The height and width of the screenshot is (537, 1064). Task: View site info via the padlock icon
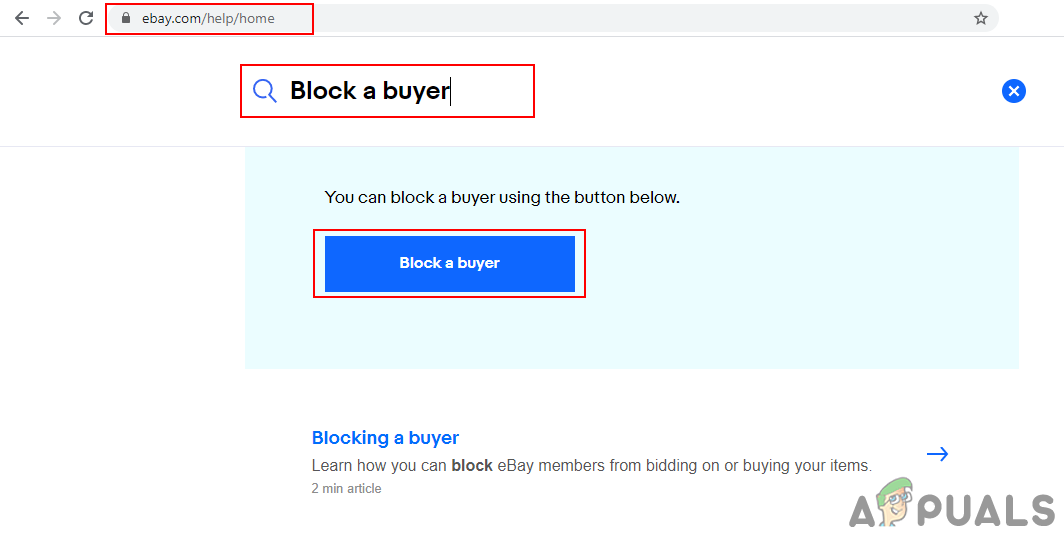click(125, 18)
